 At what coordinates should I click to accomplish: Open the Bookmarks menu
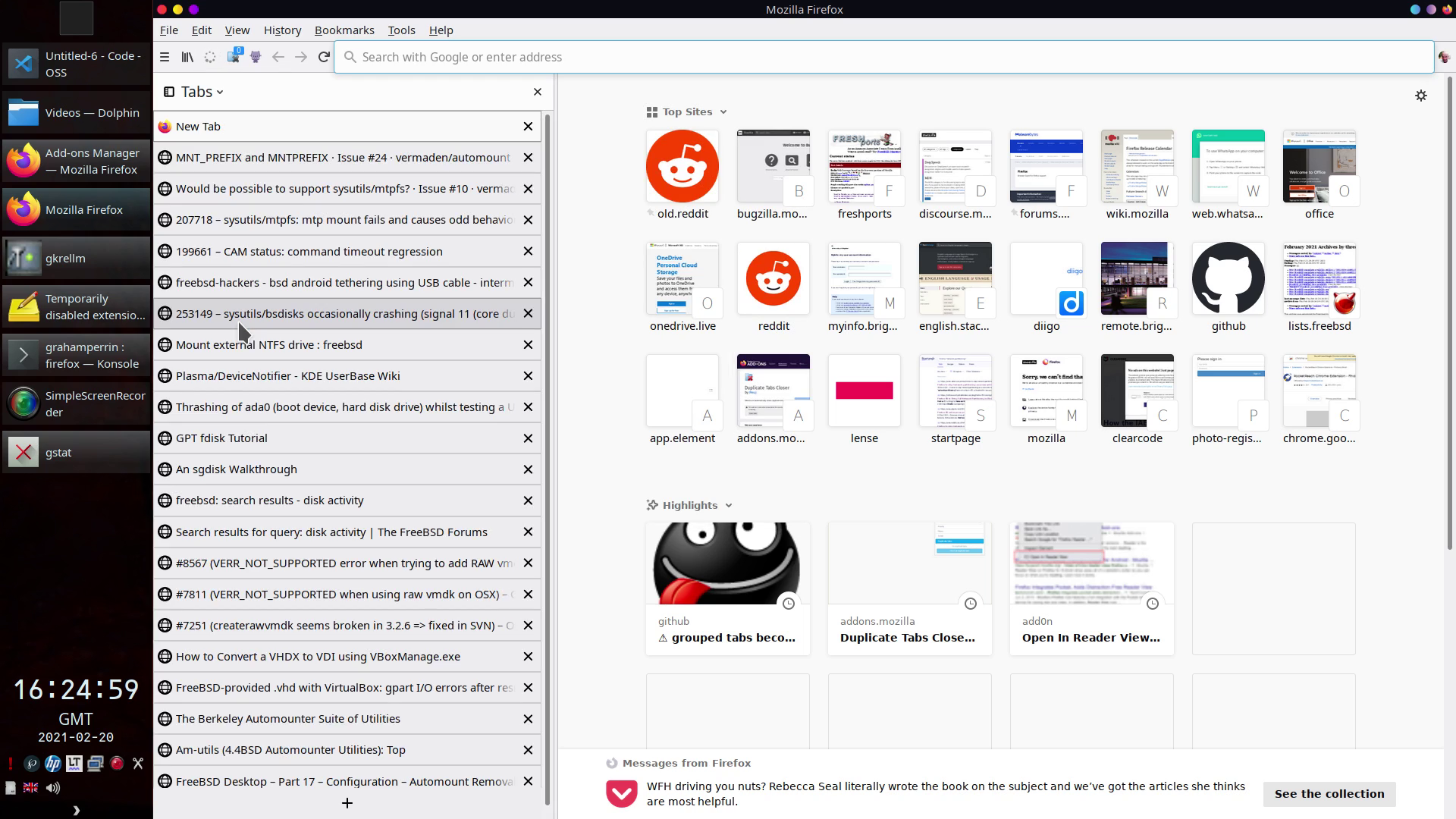point(344,30)
